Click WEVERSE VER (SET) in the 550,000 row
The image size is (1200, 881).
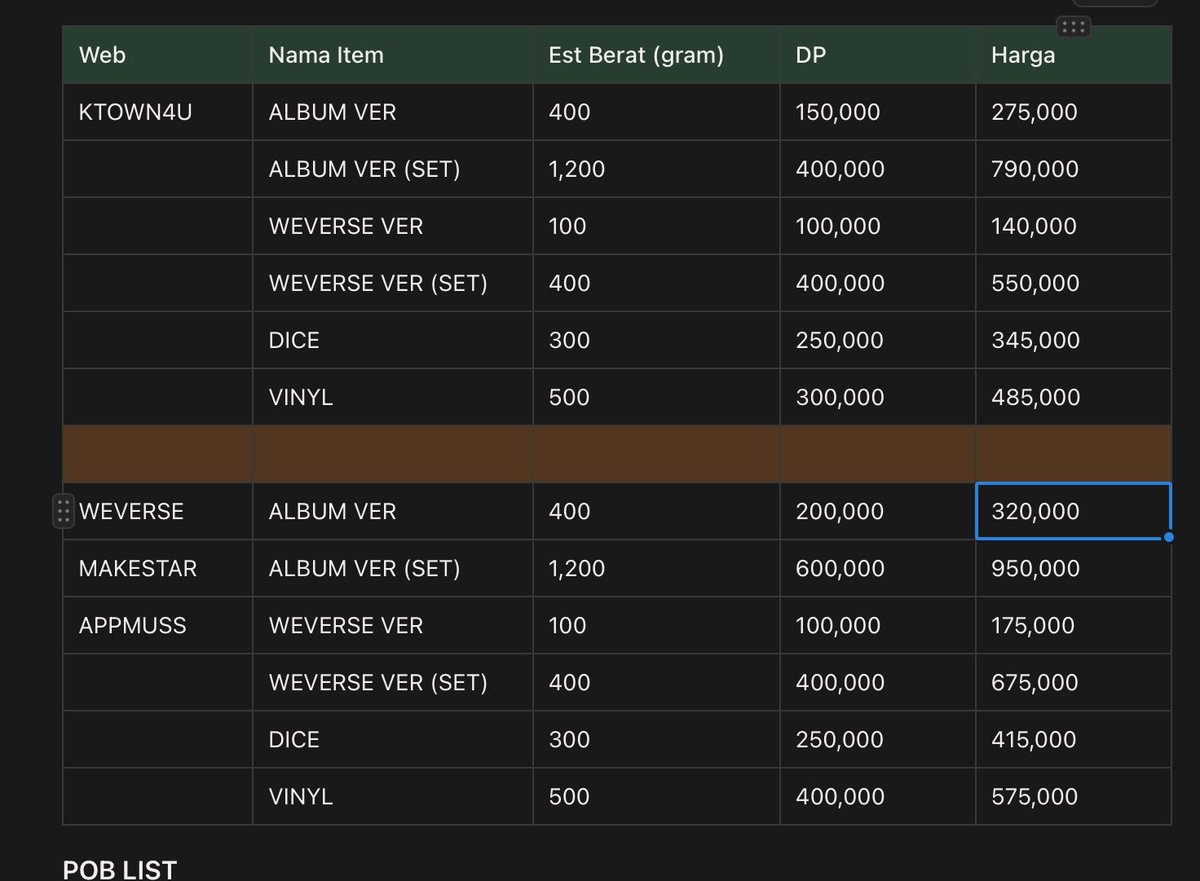coord(393,283)
